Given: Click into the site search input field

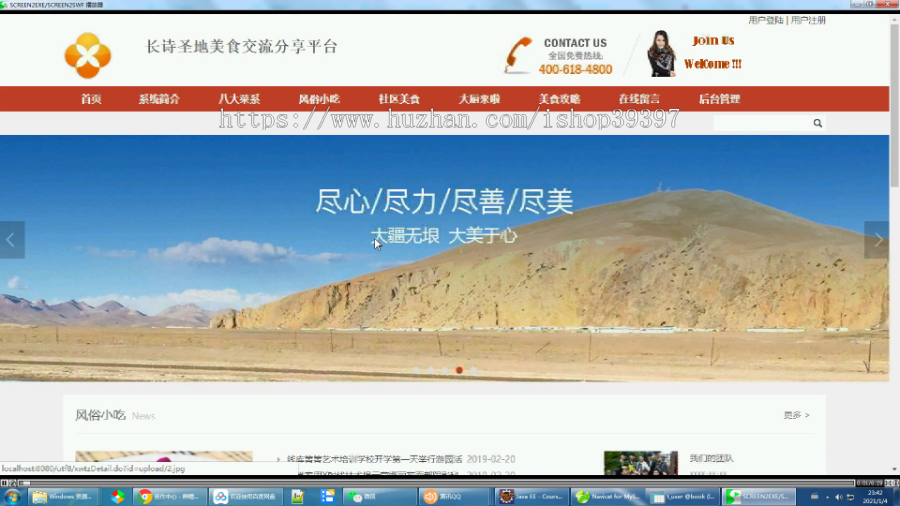Looking at the screenshot, I should (x=762, y=123).
